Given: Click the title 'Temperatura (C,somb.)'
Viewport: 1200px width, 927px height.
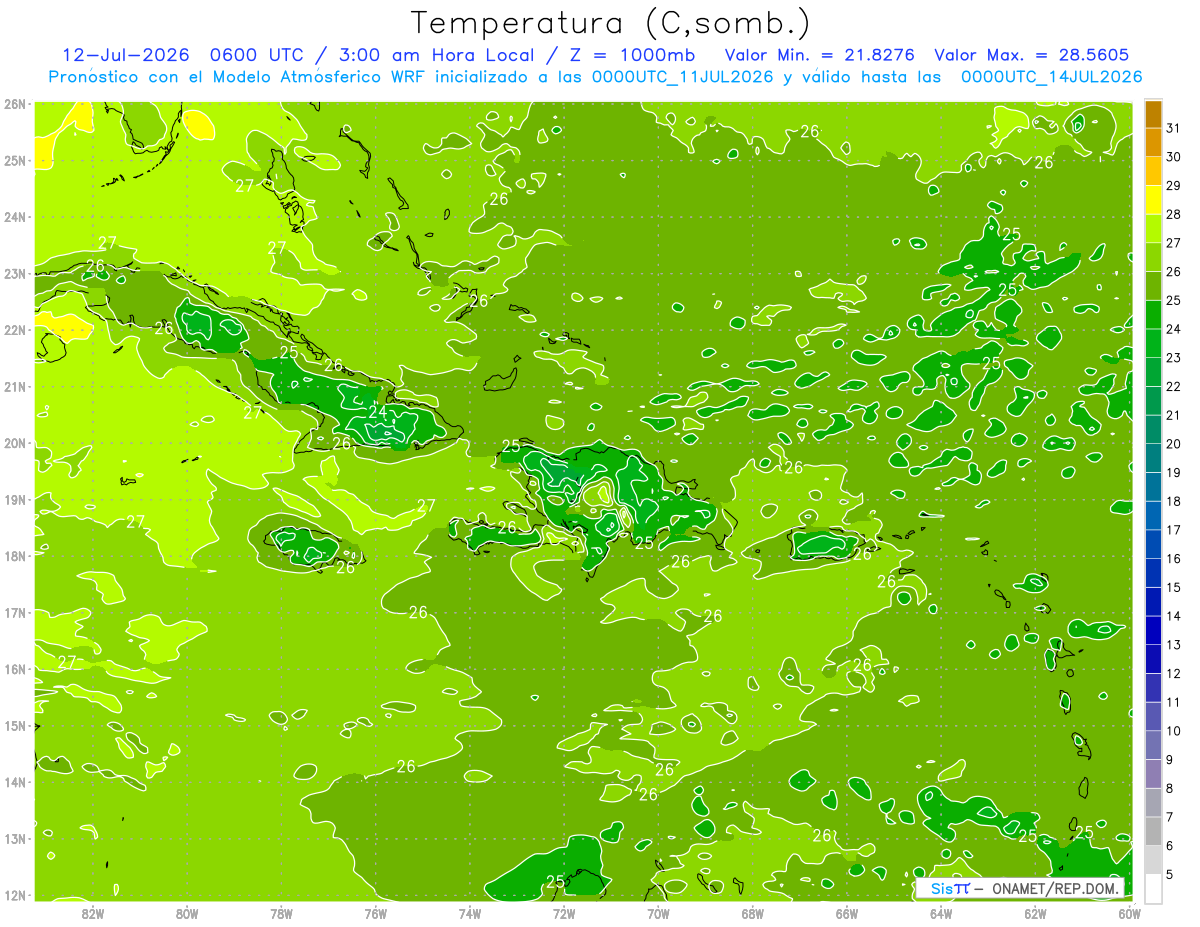Looking at the screenshot, I should click(x=611, y=23).
